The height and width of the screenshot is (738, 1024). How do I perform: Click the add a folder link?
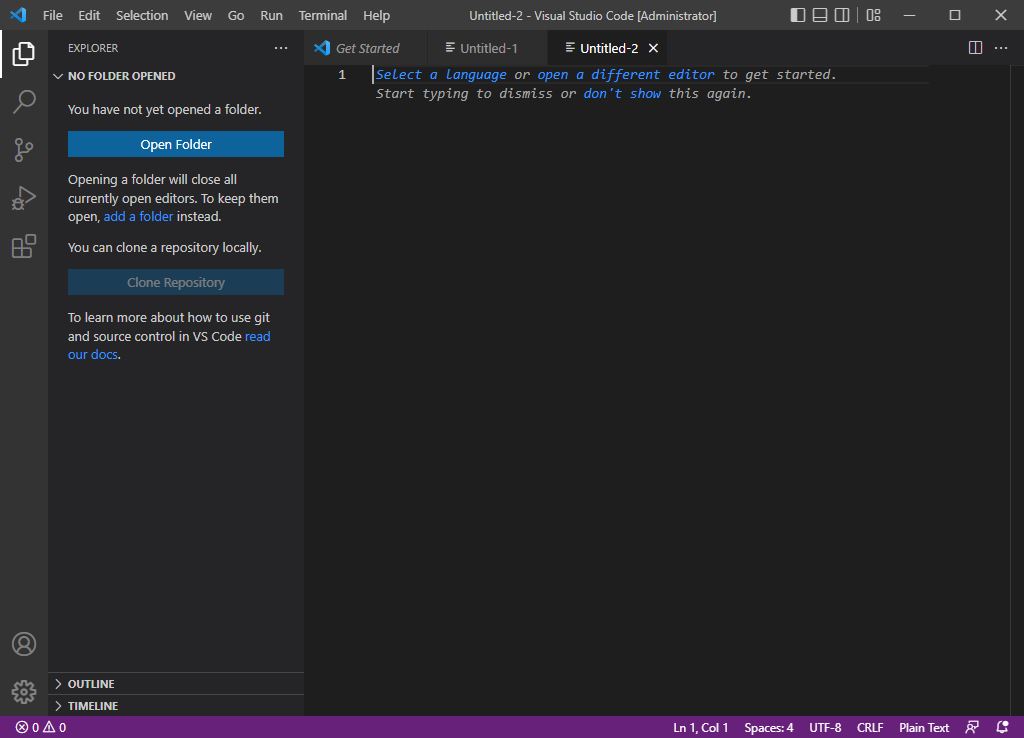click(x=138, y=216)
